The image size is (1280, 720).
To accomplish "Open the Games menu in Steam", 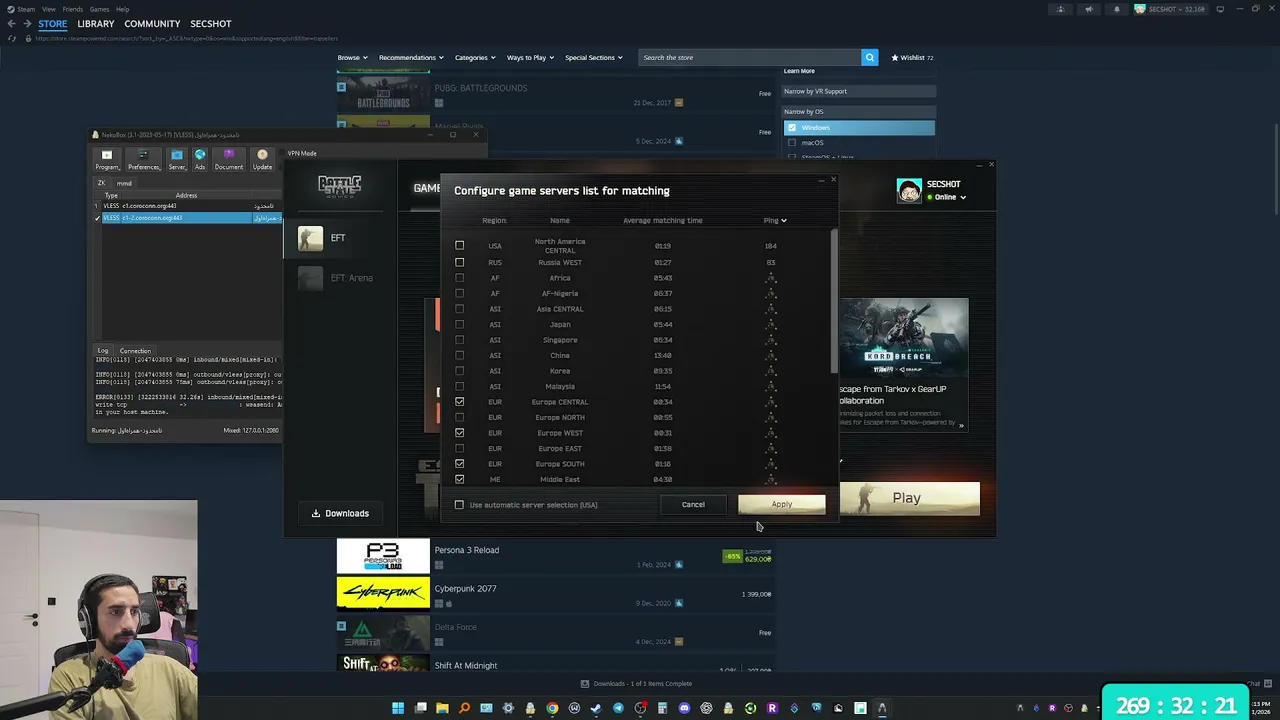I will coord(99,9).
